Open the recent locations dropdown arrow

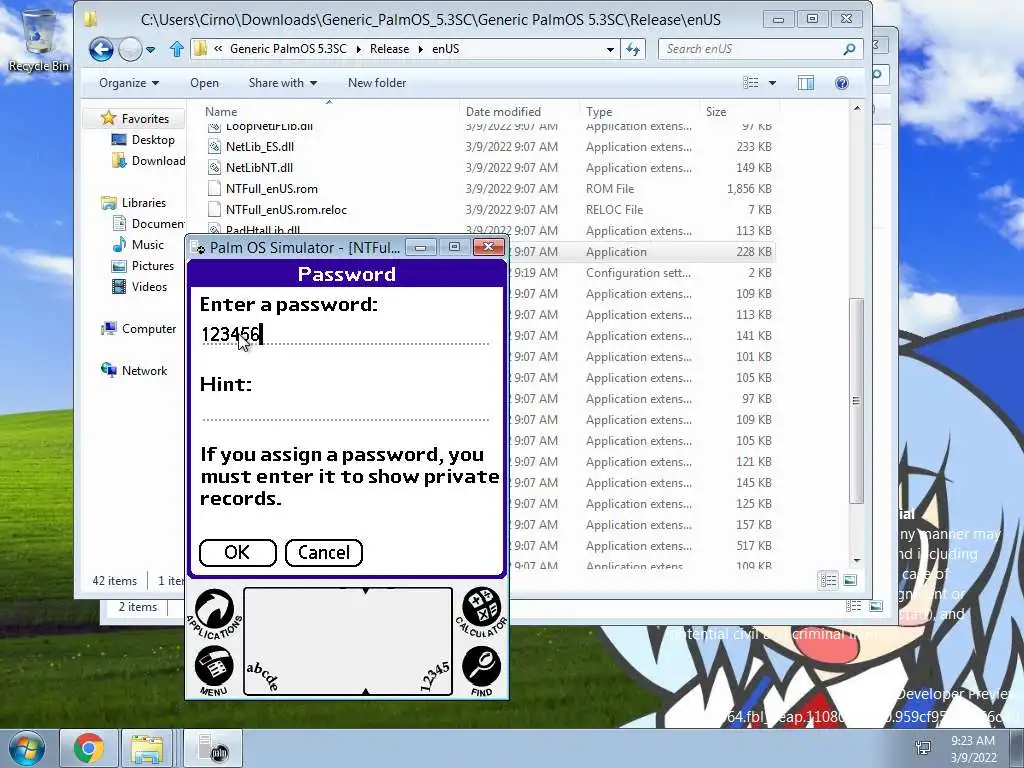(x=151, y=50)
